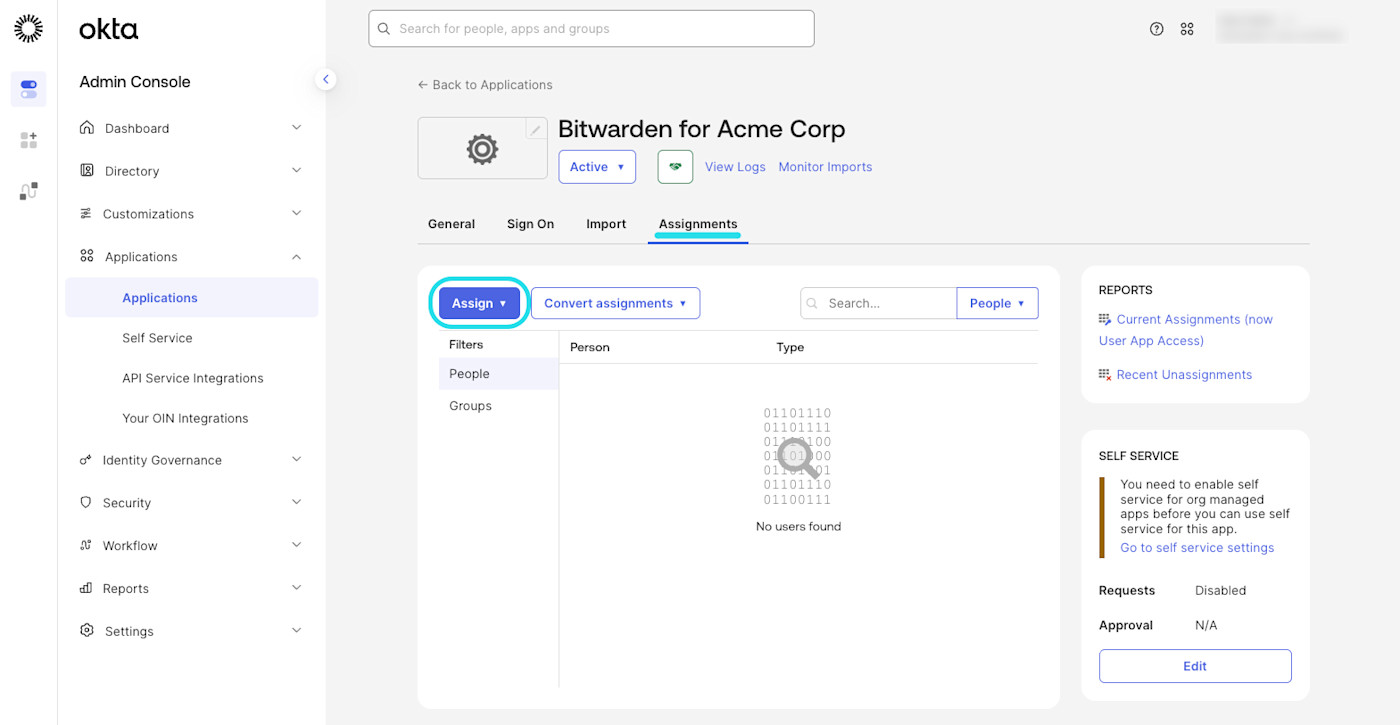Expand the Directory menu chevron
This screenshot has width=1400, height=725.
[296, 171]
